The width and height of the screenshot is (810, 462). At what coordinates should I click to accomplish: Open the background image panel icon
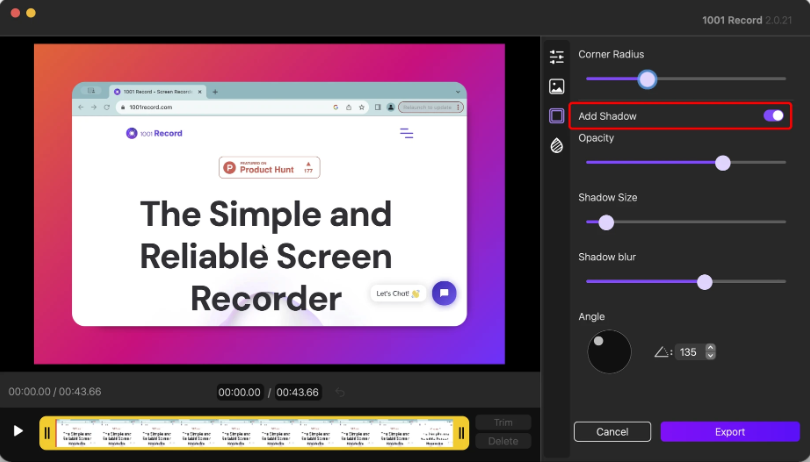tap(556, 86)
